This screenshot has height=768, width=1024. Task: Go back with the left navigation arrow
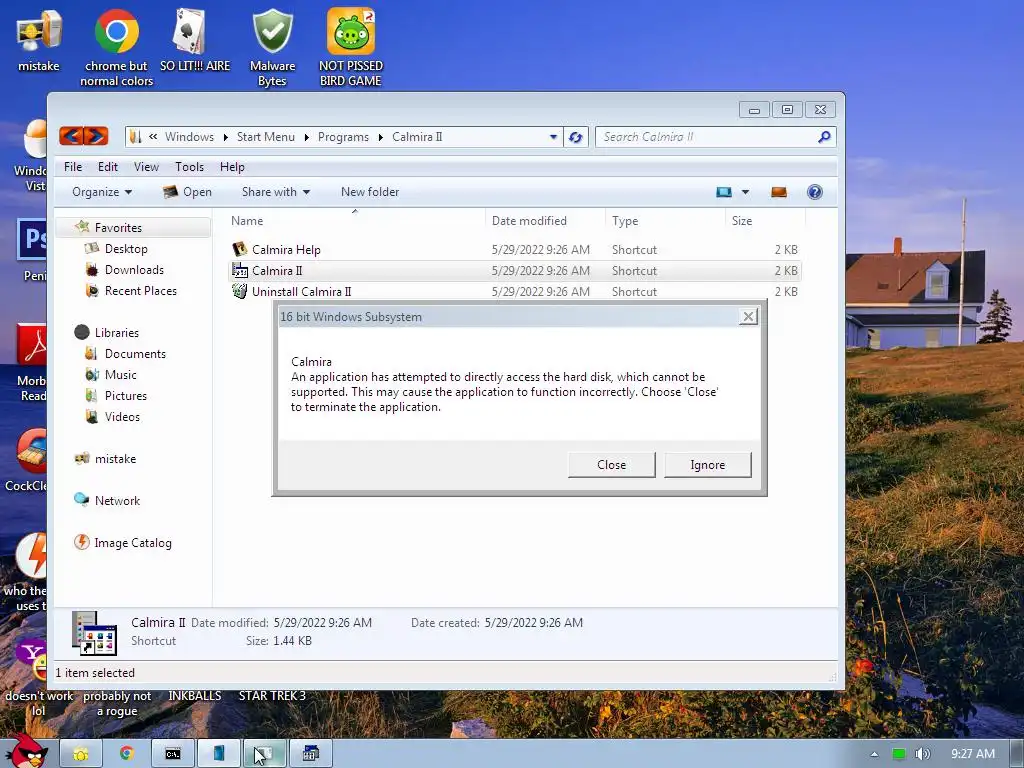71,136
